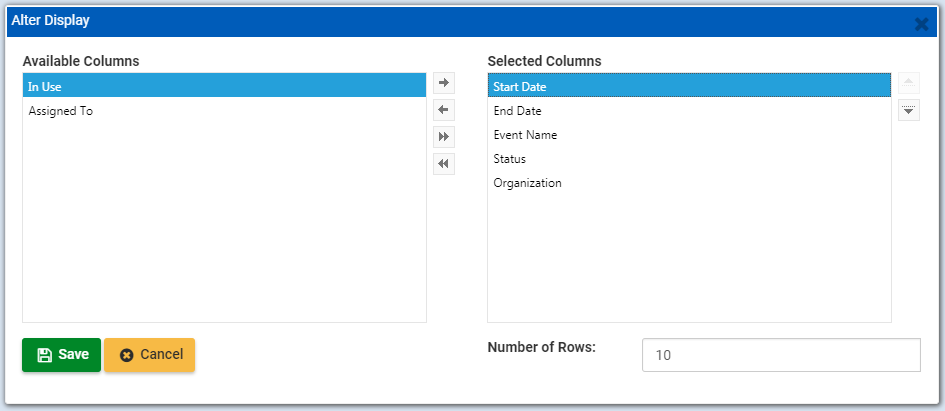
Task: Select In Use in Available Columns
Action: coord(224,87)
